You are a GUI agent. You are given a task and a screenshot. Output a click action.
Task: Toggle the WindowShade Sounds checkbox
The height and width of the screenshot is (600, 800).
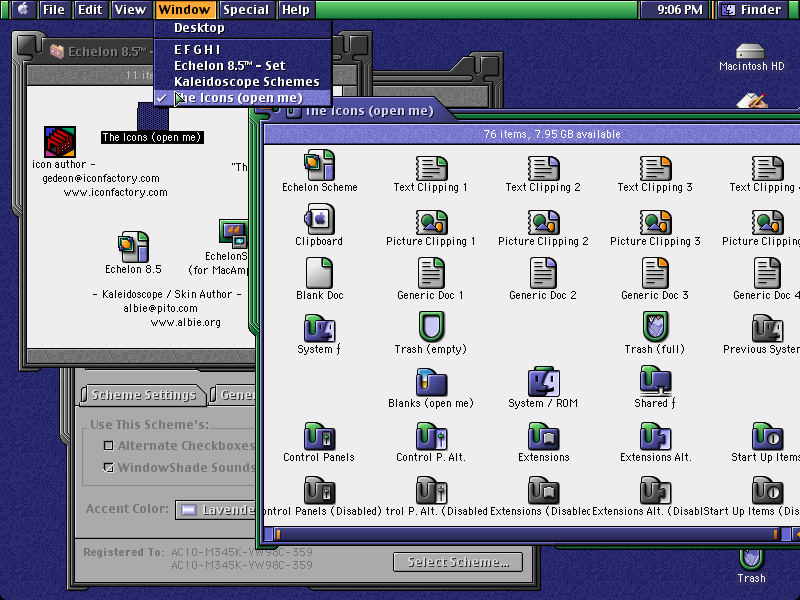(108, 467)
